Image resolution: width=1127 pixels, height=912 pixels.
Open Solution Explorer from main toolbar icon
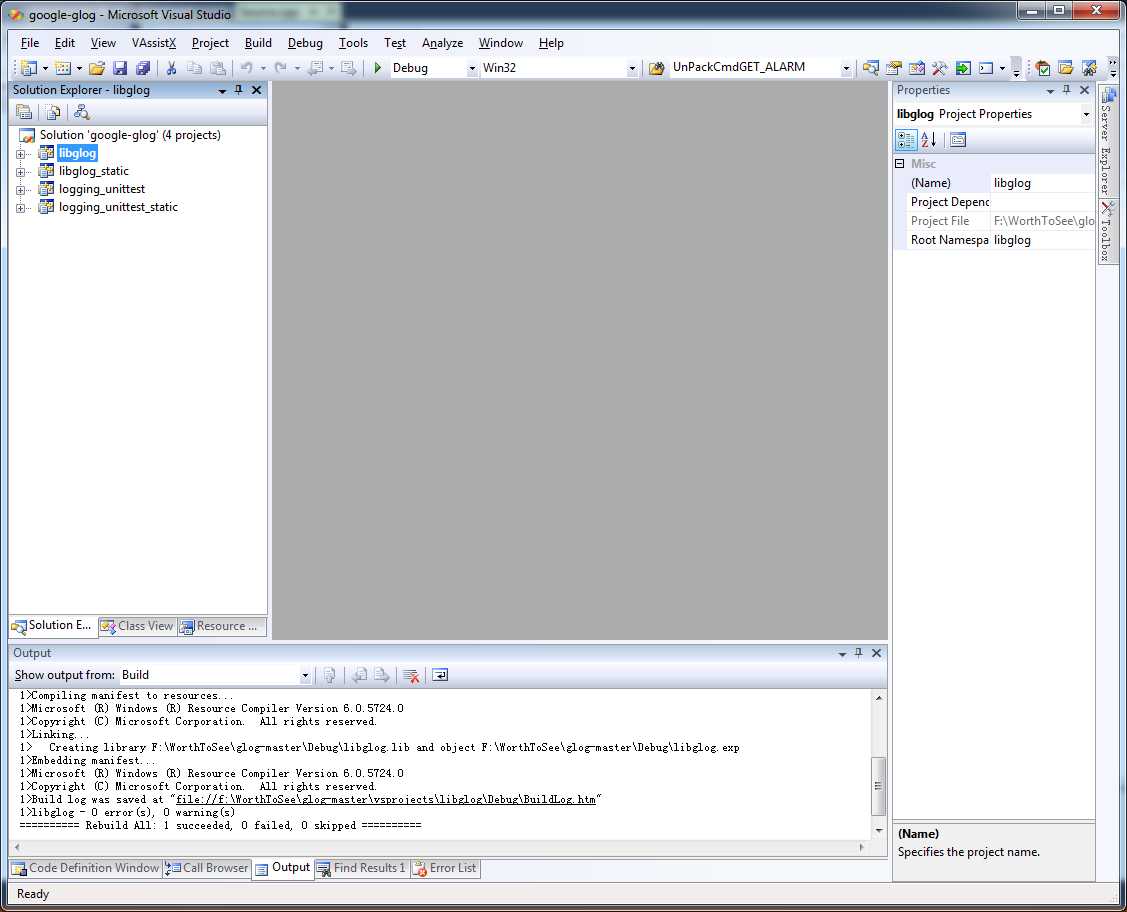tap(871, 68)
